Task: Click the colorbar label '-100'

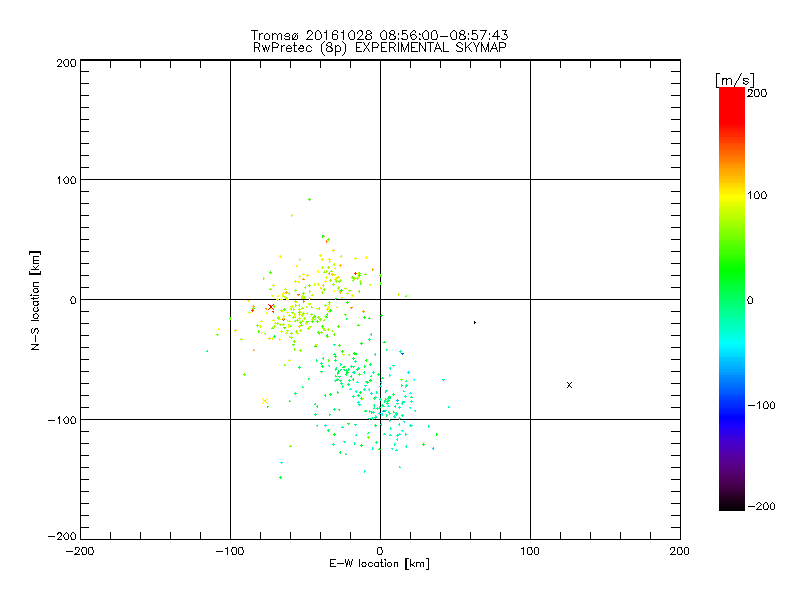Action: tap(761, 405)
